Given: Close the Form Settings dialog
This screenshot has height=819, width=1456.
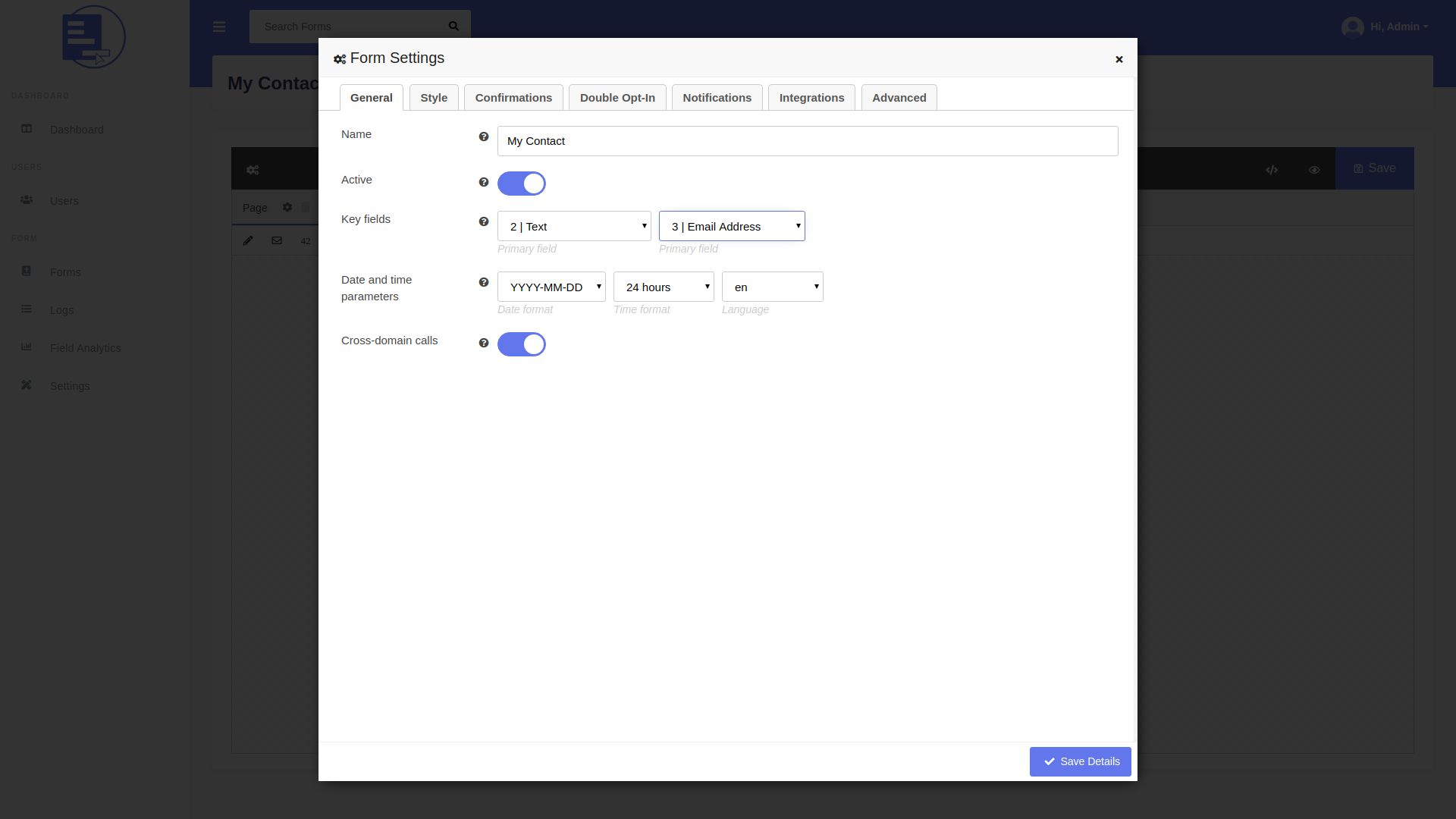Looking at the screenshot, I should pyautogui.click(x=1119, y=59).
